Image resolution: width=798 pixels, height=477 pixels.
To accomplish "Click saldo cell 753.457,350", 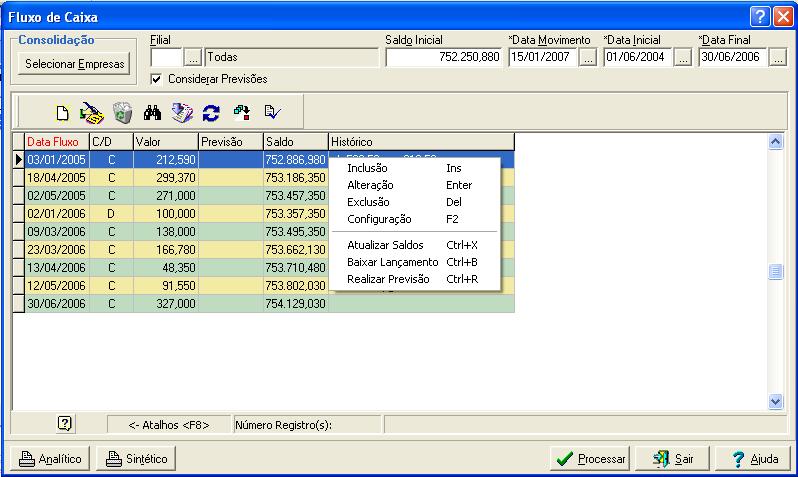I will 296,195.
